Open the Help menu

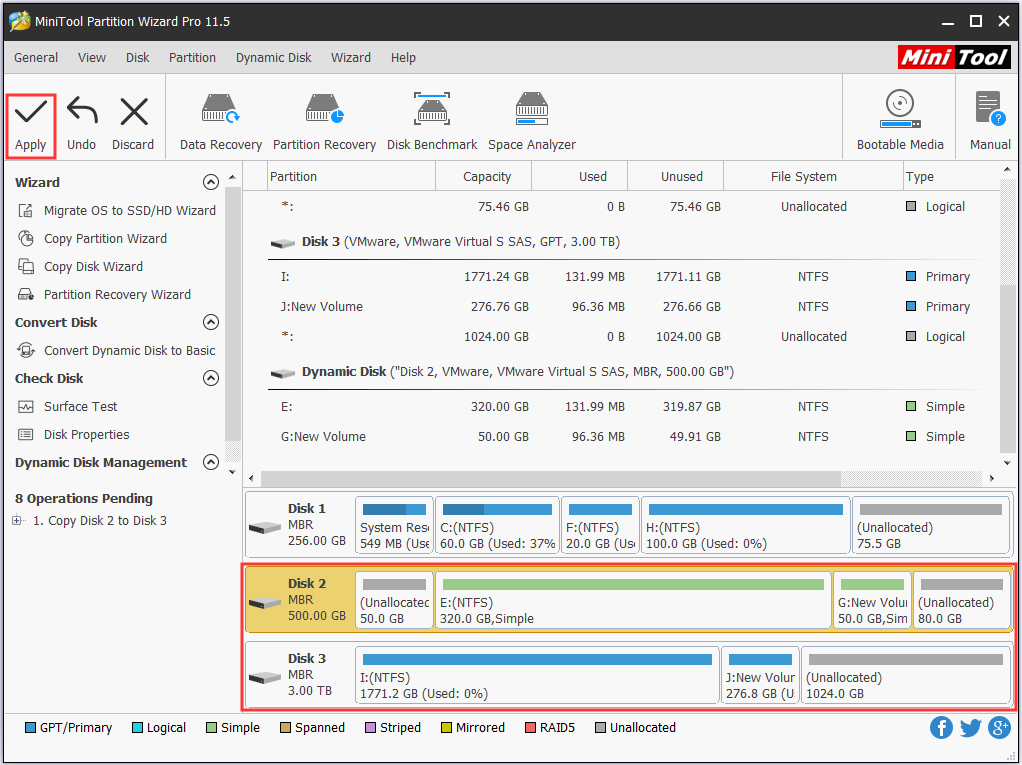(403, 57)
